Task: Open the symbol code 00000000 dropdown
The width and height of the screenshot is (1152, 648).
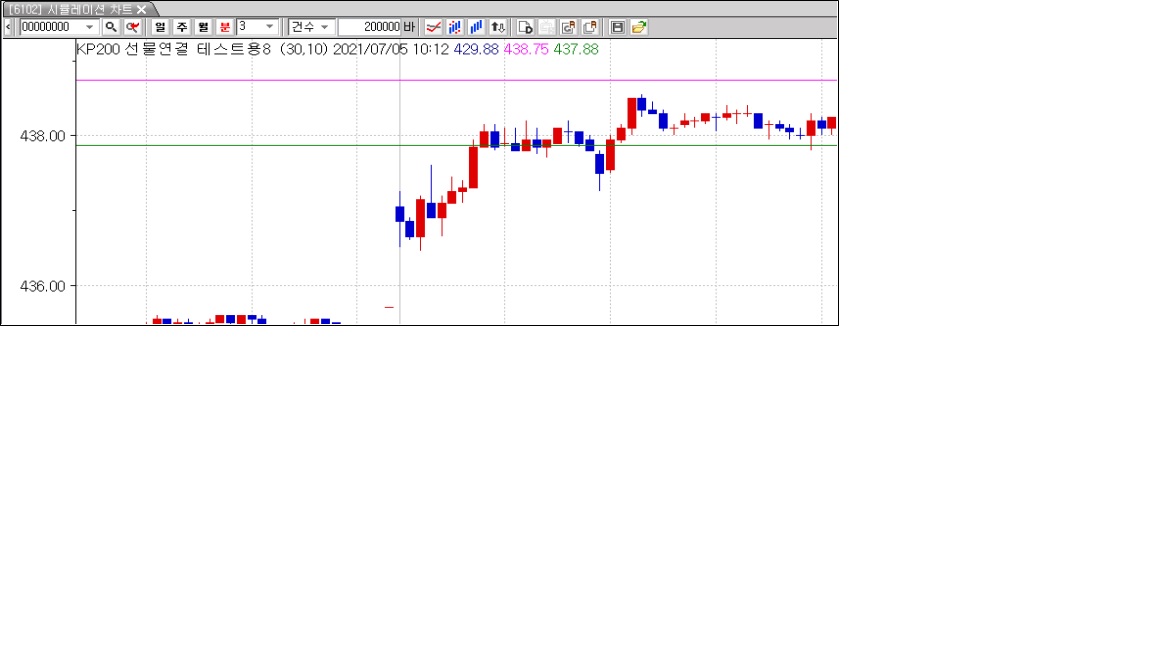Action: [90, 27]
